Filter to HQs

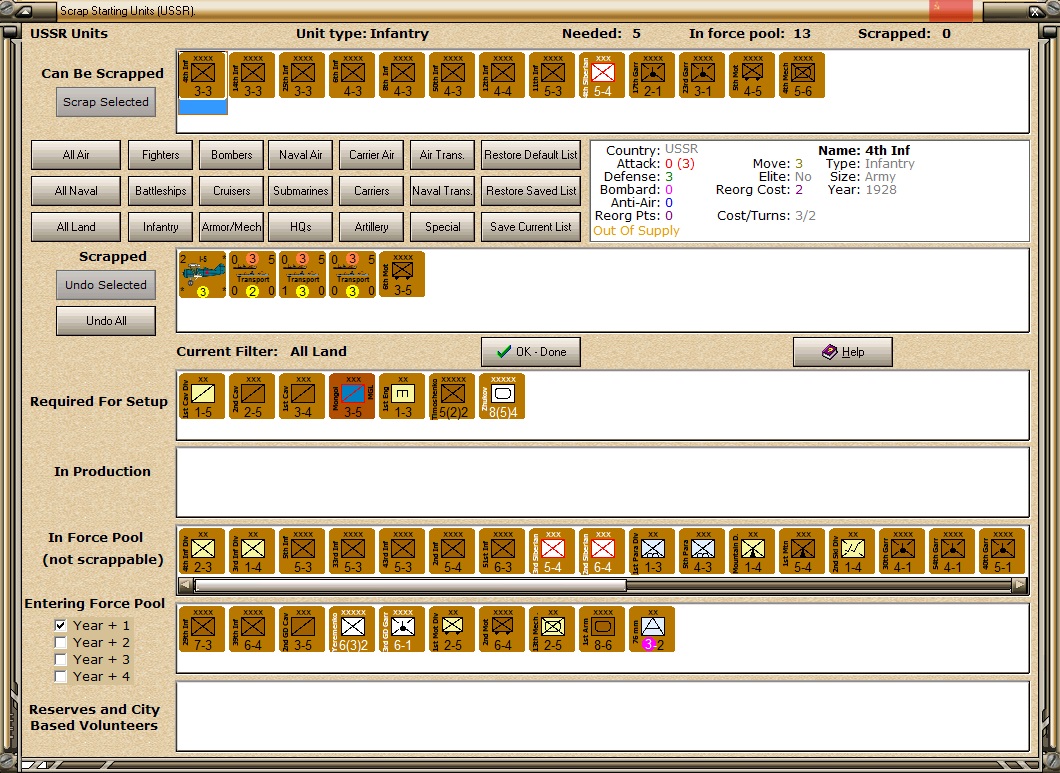301,227
